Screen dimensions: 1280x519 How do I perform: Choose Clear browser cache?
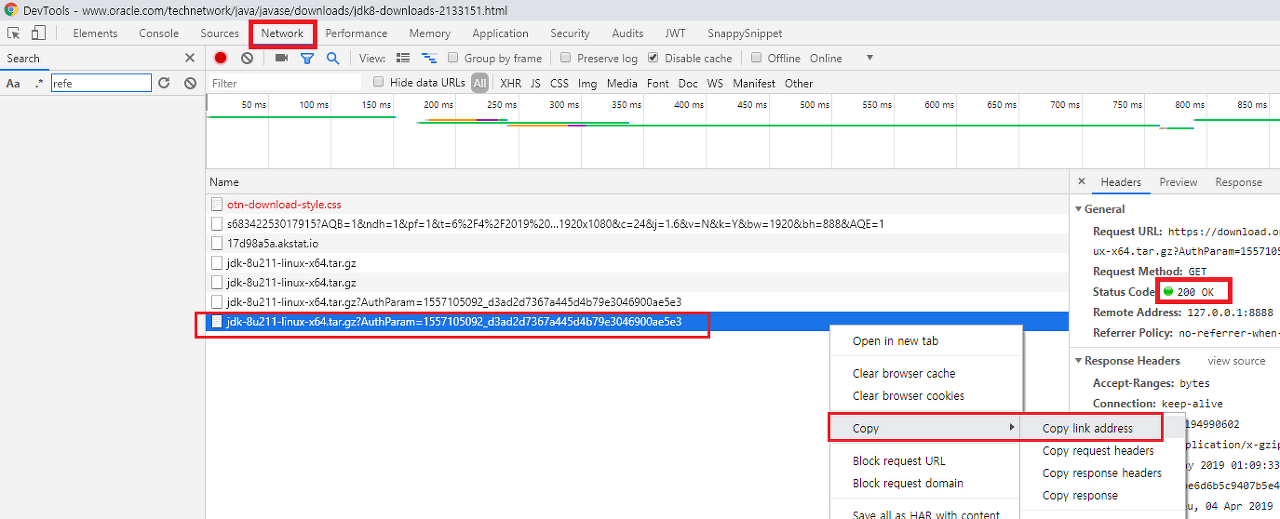pyautogui.click(x=904, y=373)
